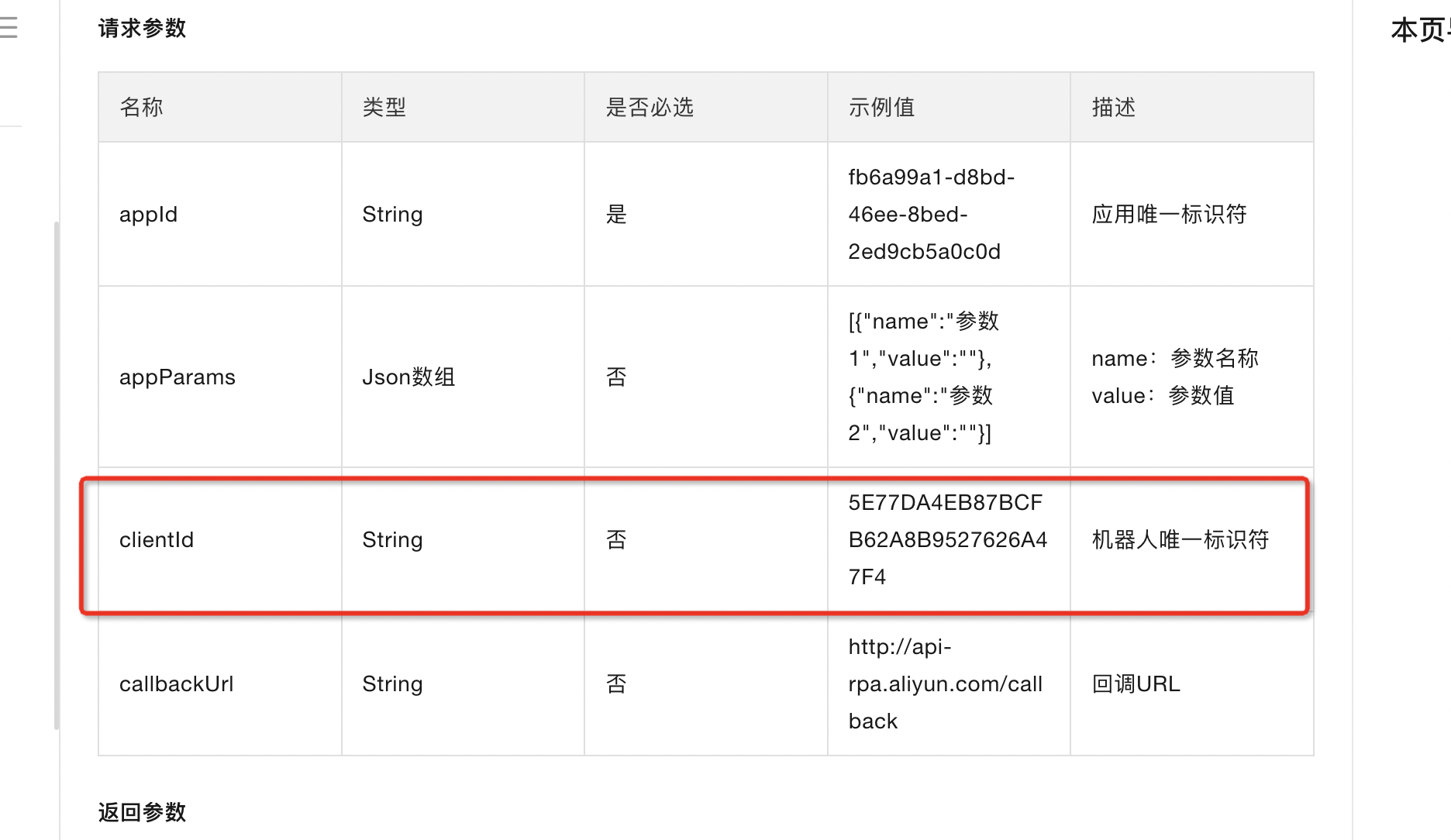Select the 类型 column header
The height and width of the screenshot is (840, 1451).
click(384, 107)
